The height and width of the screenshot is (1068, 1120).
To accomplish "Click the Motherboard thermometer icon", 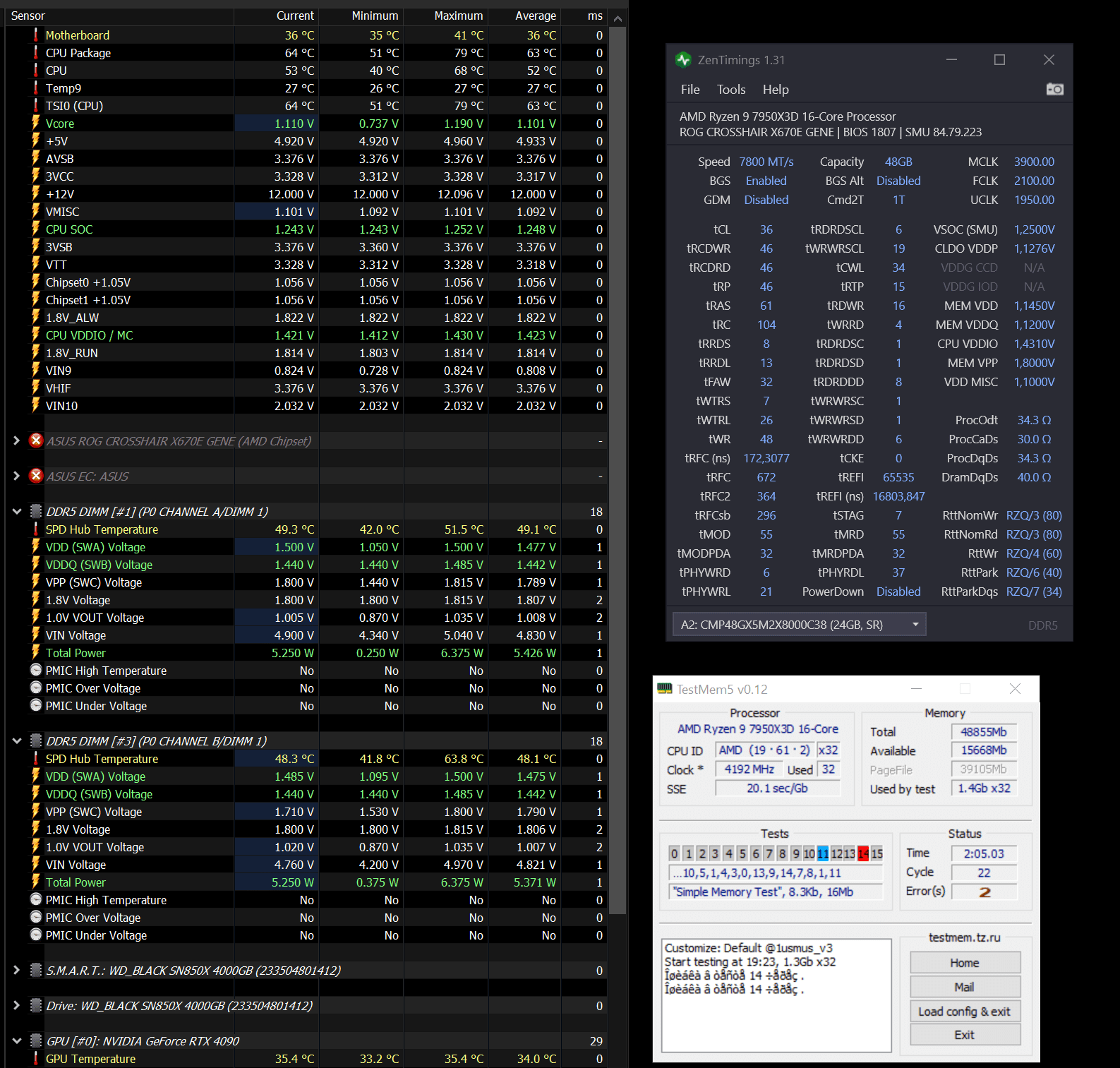I will [36, 35].
